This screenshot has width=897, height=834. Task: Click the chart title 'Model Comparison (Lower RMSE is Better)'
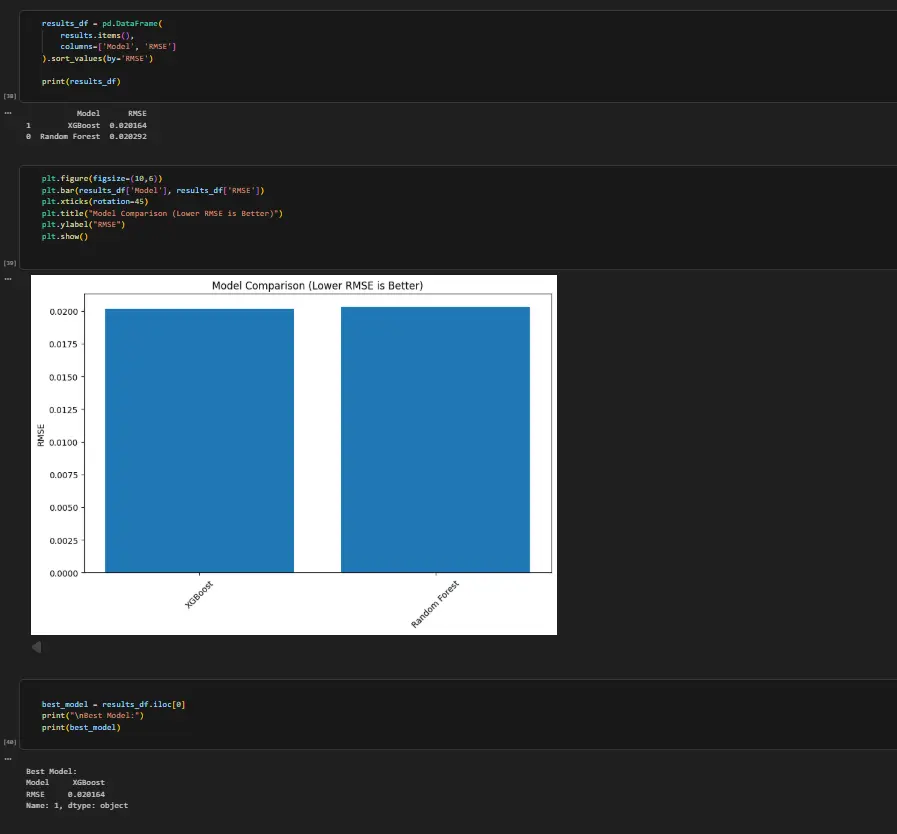pyautogui.click(x=317, y=285)
